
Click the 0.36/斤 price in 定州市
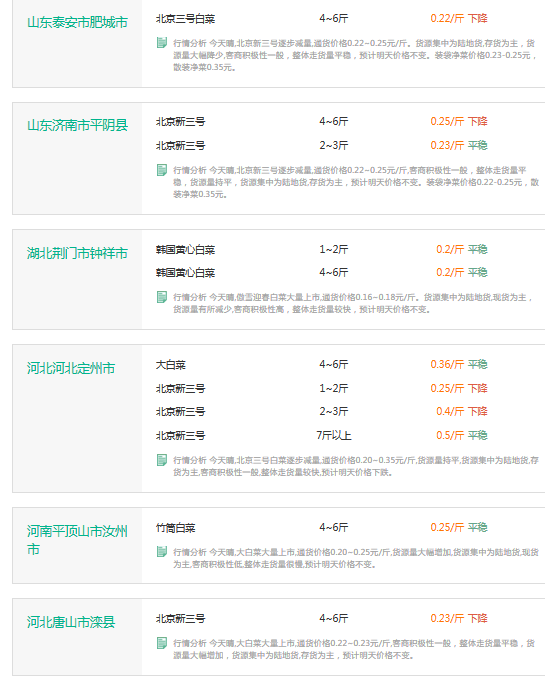click(447, 364)
